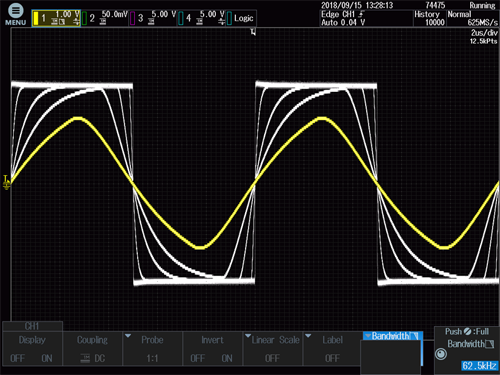Select the Probe 1:1 value
Screen dimensions: 500x375
pos(152,358)
